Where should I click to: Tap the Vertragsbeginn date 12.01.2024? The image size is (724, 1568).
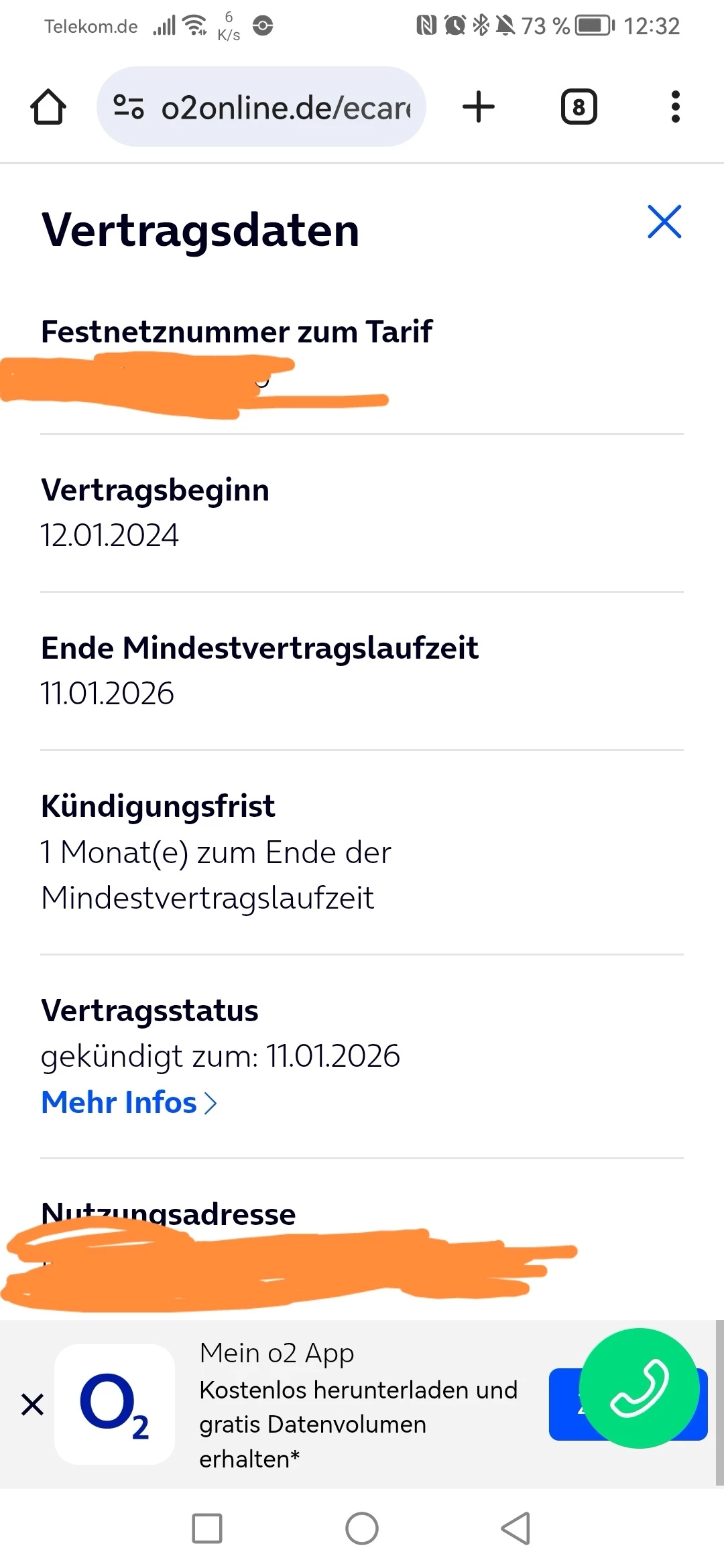tap(110, 535)
